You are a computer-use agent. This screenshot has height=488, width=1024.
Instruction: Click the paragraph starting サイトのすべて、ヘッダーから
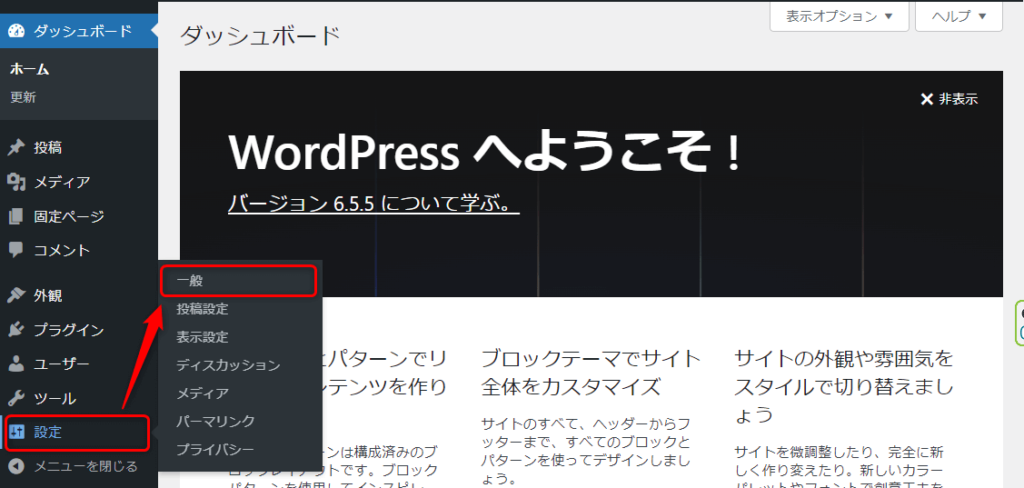pos(586,451)
